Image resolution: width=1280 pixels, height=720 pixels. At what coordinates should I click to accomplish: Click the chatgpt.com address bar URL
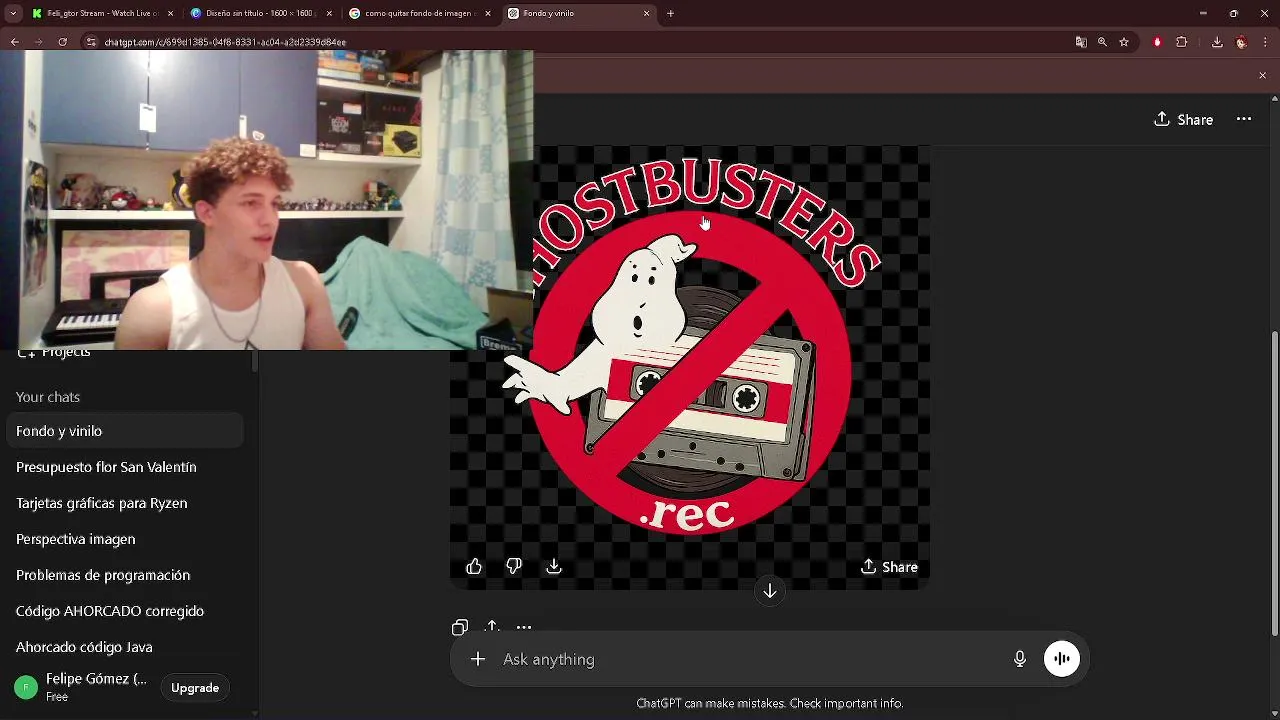pyautogui.click(x=225, y=42)
